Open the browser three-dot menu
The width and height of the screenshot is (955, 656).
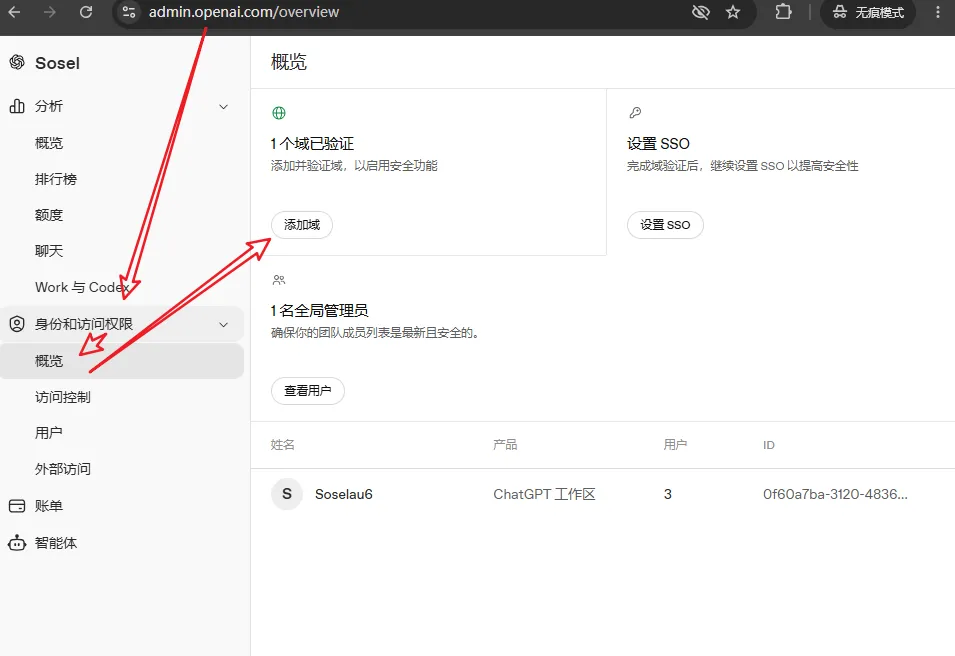click(x=938, y=12)
